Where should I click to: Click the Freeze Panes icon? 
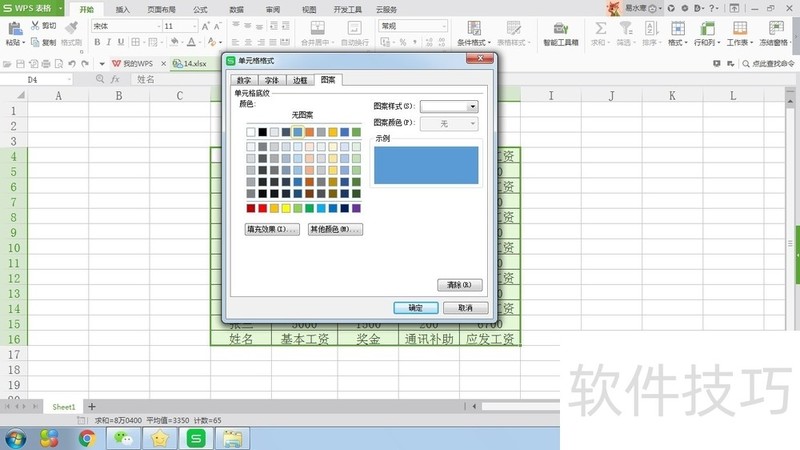tap(774, 28)
